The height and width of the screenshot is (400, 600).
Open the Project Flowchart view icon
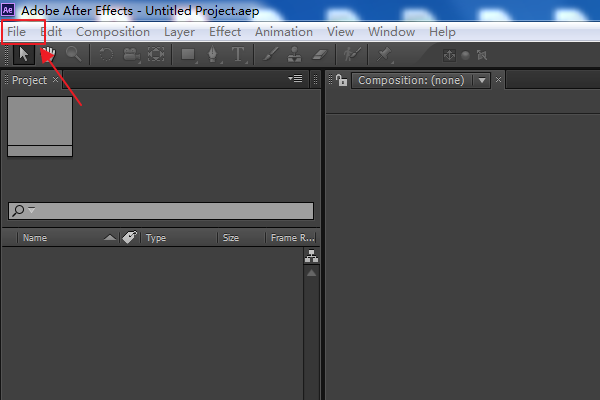(x=311, y=256)
